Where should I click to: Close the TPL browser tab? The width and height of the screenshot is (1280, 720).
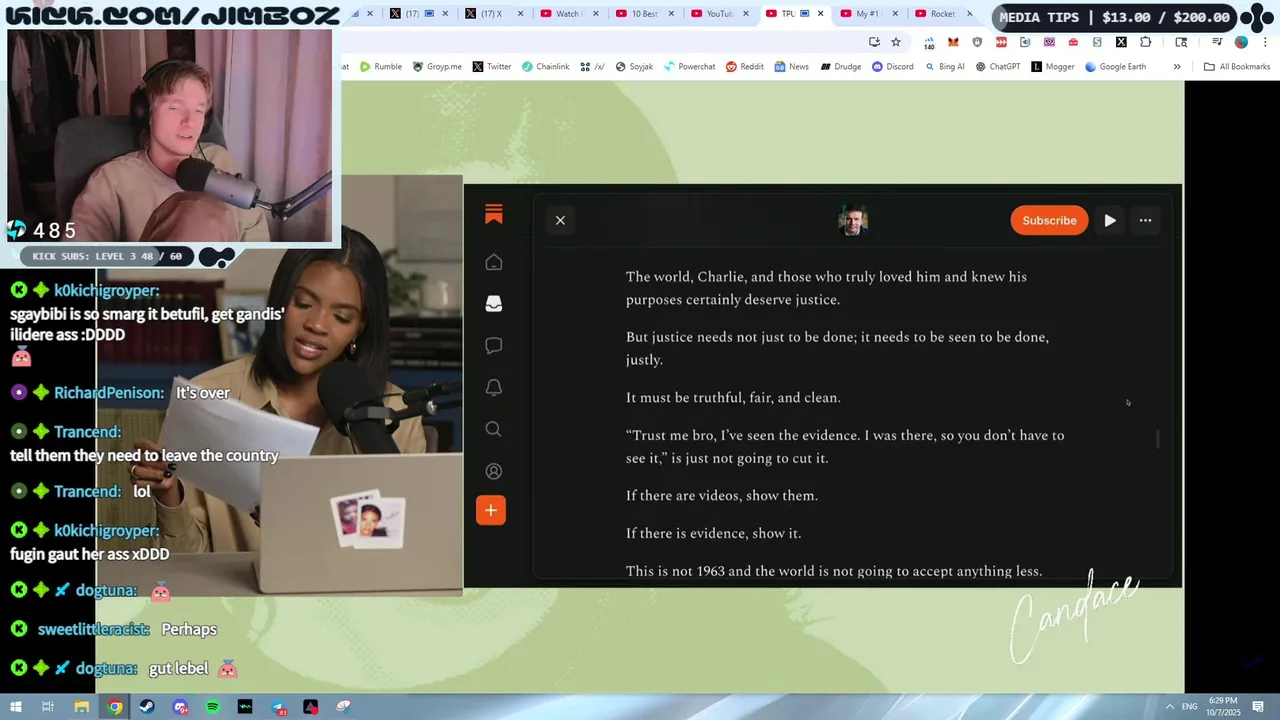click(x=821, y=14)
